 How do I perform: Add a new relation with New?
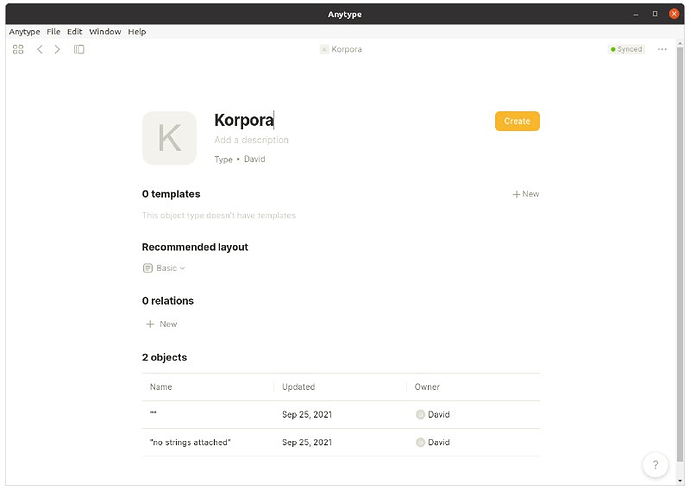pos(161,324)
